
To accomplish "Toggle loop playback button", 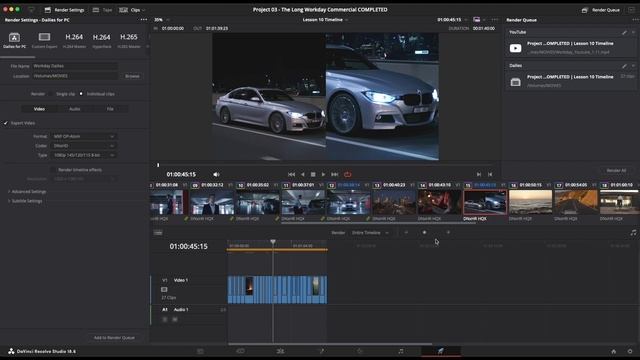I will [x=347, y=174].
